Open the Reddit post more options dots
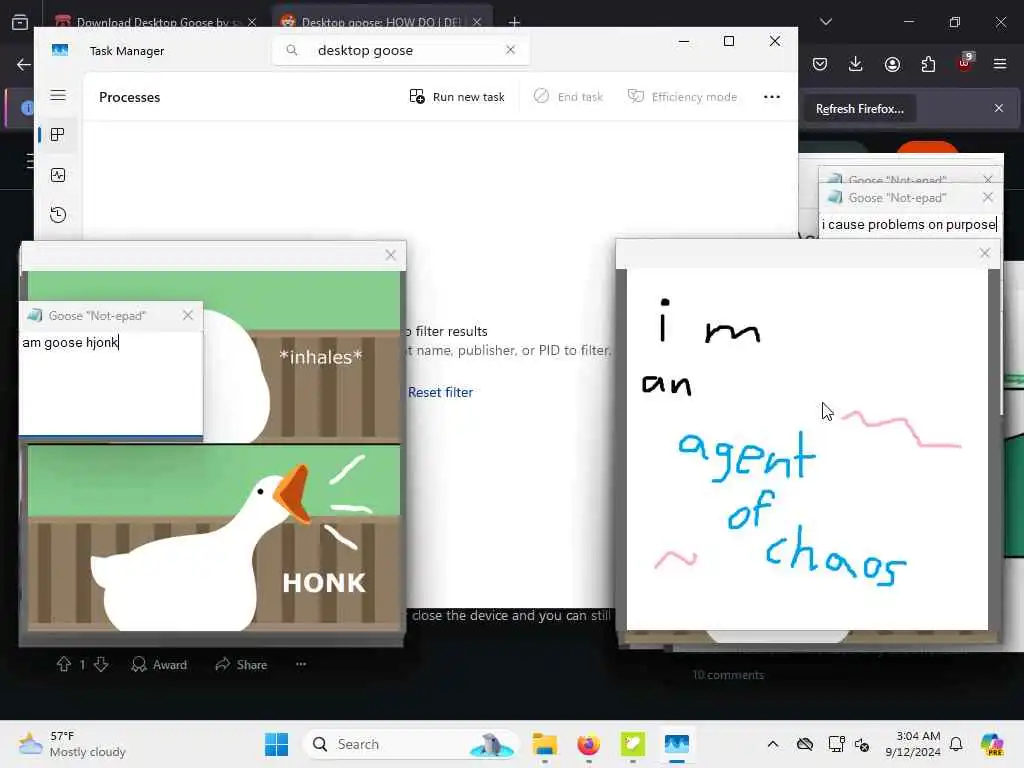Image resolution: width=1024 pixels, height=768 pixels. tap(301, 664)
